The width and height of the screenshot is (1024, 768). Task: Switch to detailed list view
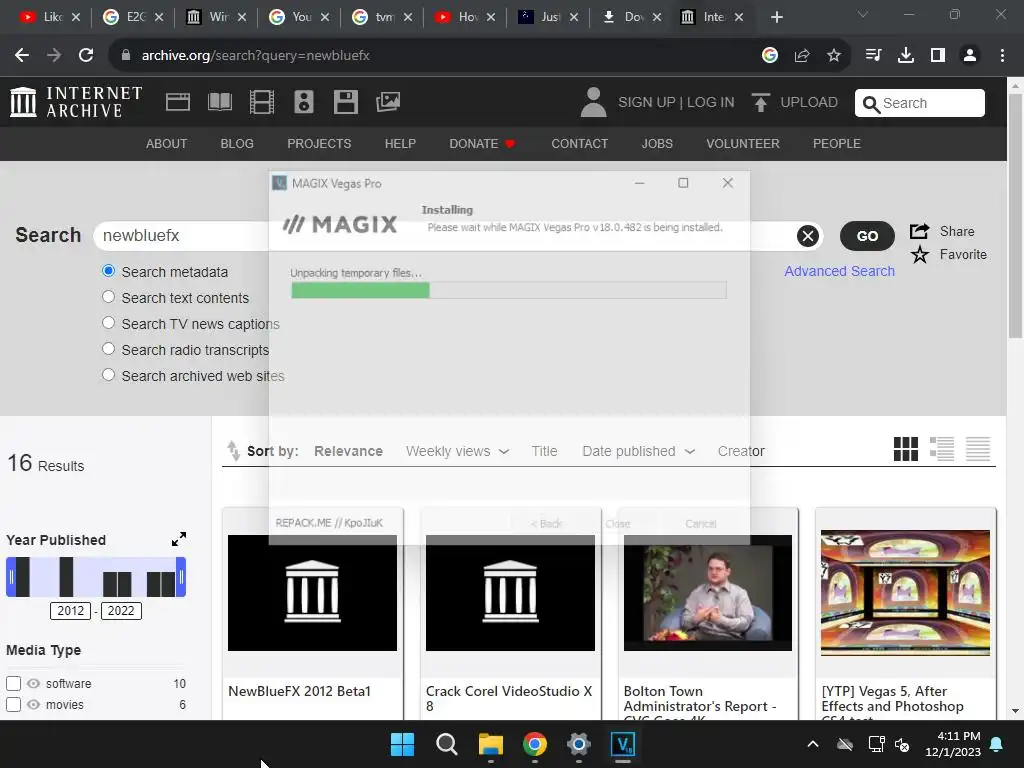942,449
